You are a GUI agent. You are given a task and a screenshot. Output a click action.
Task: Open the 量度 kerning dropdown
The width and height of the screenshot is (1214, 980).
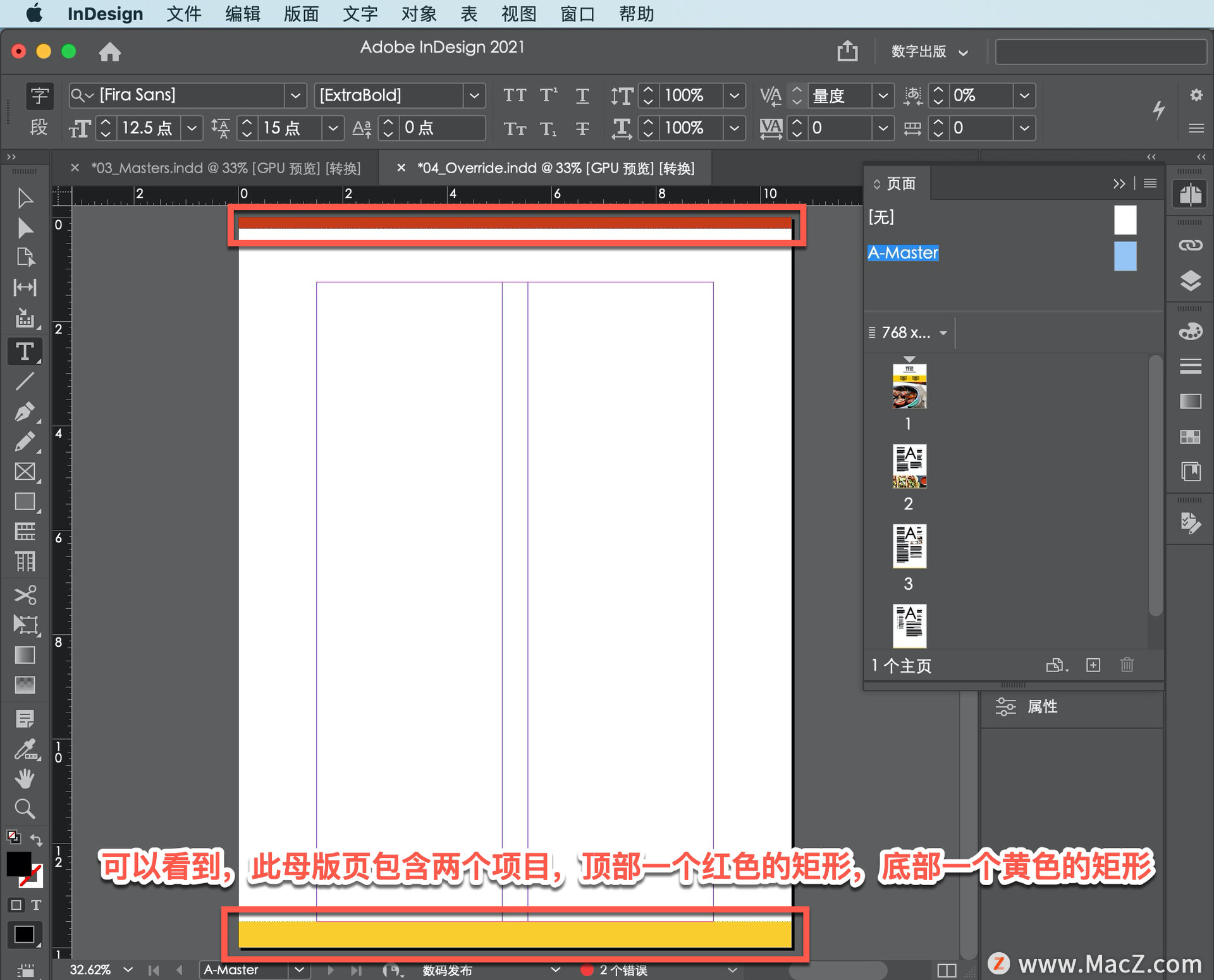tap(883, 95)
